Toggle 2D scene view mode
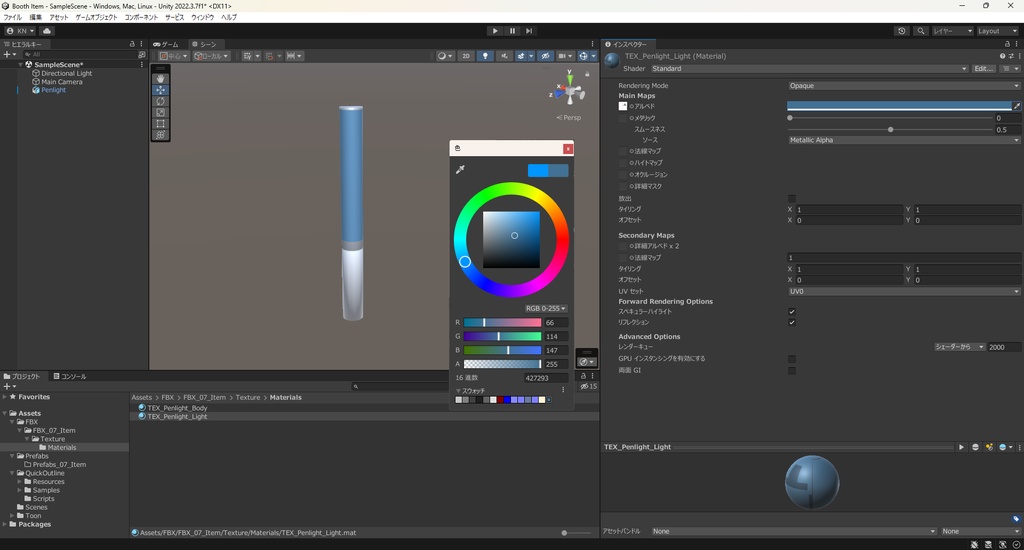1024x550 pixels. click(466, 56)
